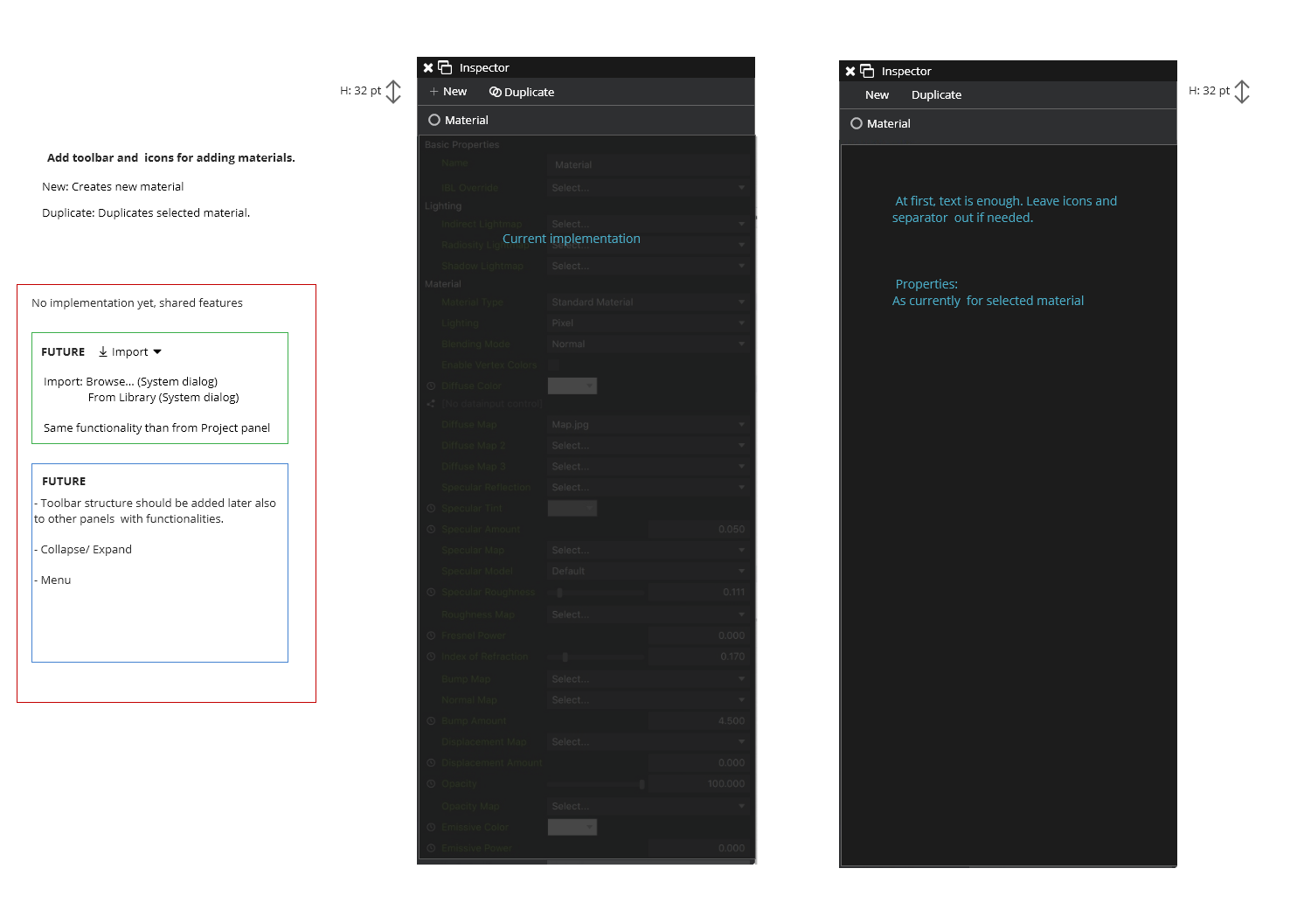Expand the Blending Mode dropdown set to Normal
The image size is (1311, 924).
tap(648, 344)
